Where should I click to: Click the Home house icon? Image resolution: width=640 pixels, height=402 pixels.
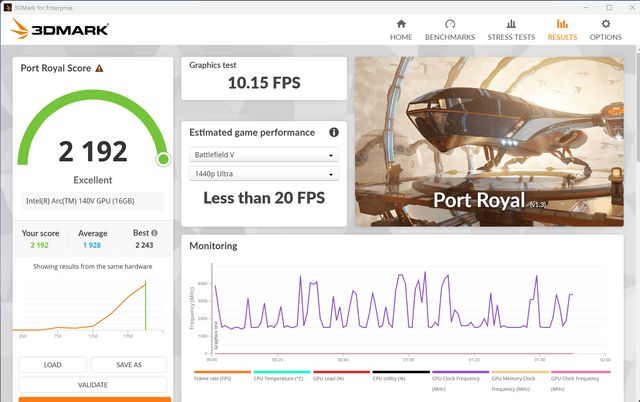(x=401, y=24)
